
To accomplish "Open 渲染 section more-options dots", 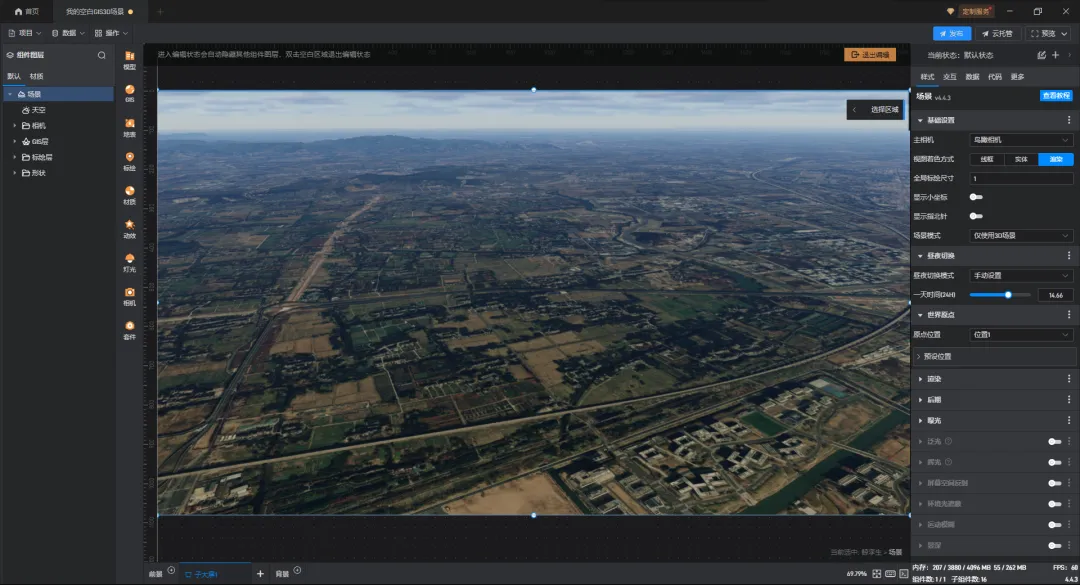I will [1069, 379].
